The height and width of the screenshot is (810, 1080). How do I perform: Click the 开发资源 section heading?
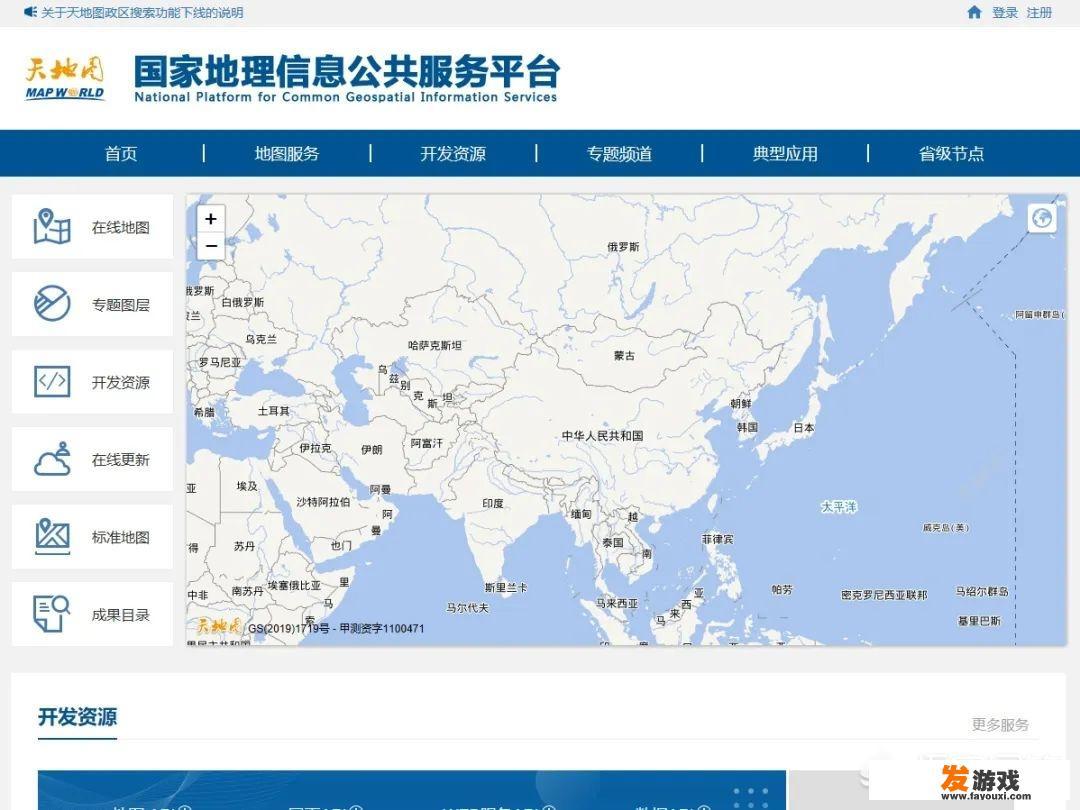tap(77, 716)
